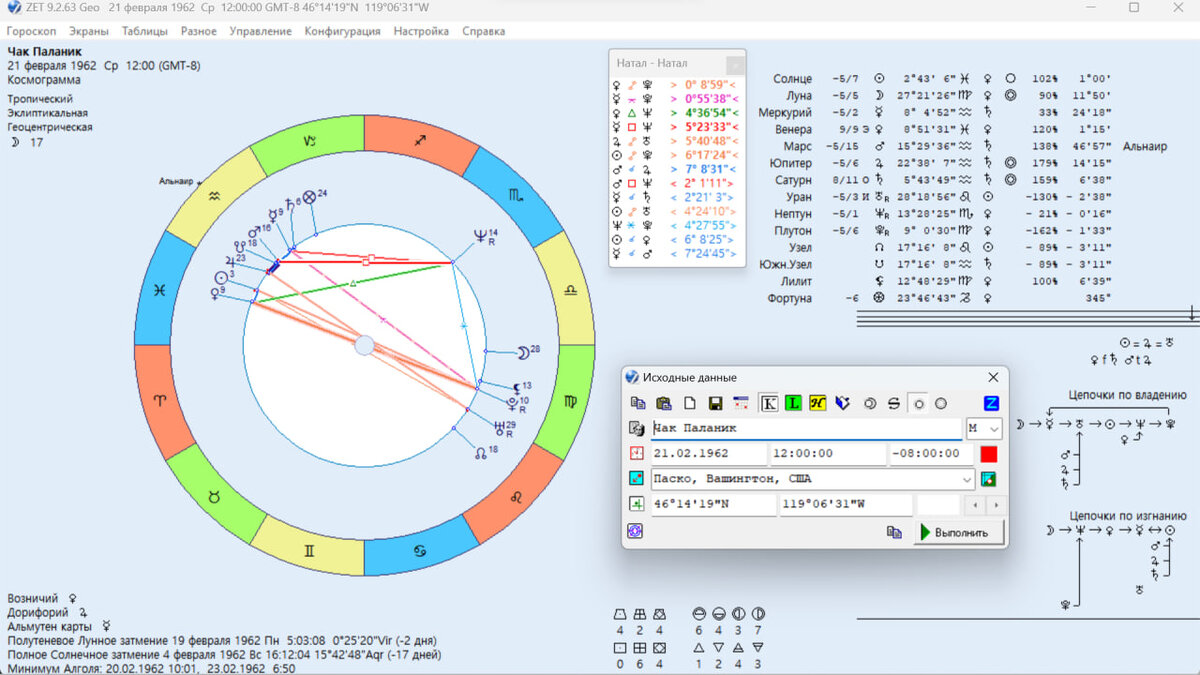Open the database table icon in dialog toolbar
This screenshot has width=1200, height=675.
click(x=741, y=403)
